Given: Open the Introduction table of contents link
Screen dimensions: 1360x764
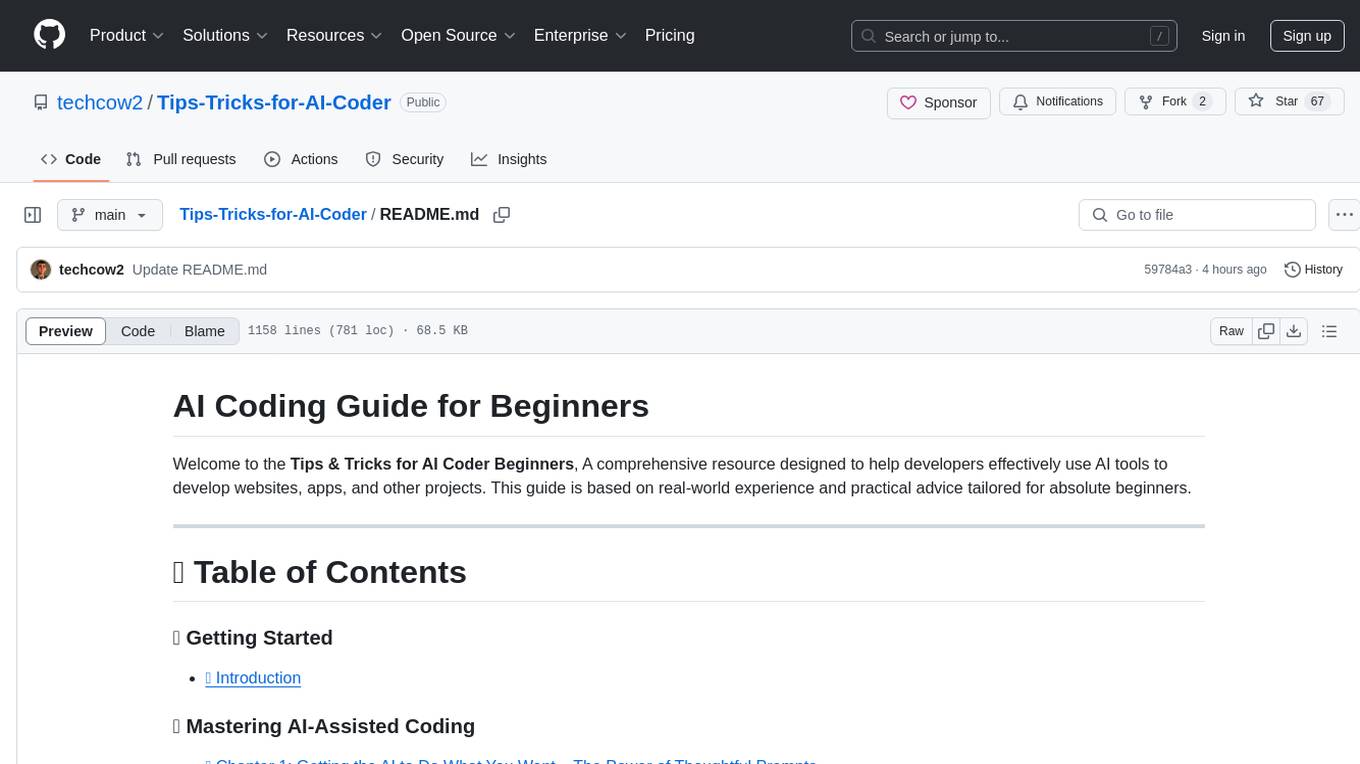Looking at the screenshot, I should coord(253,678).
